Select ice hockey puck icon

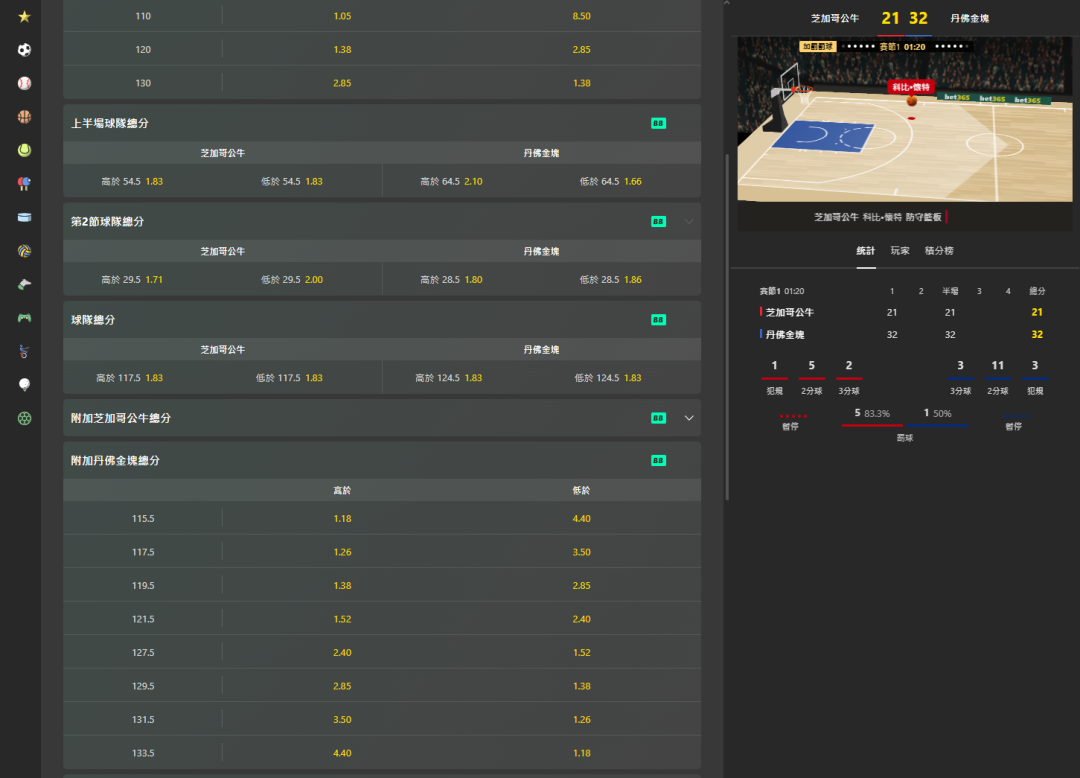pyautogui.click(x=24, y=217)
